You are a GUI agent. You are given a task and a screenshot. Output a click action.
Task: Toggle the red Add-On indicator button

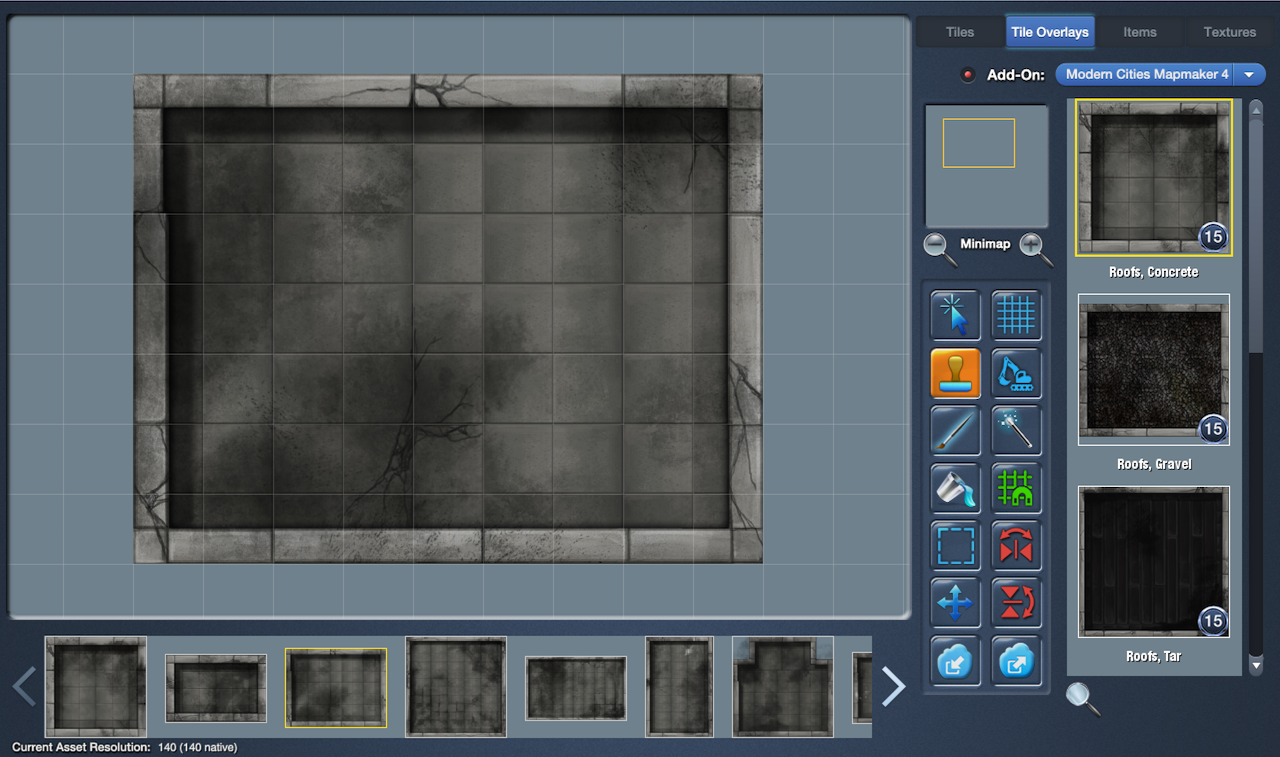(x=967, y=75)
